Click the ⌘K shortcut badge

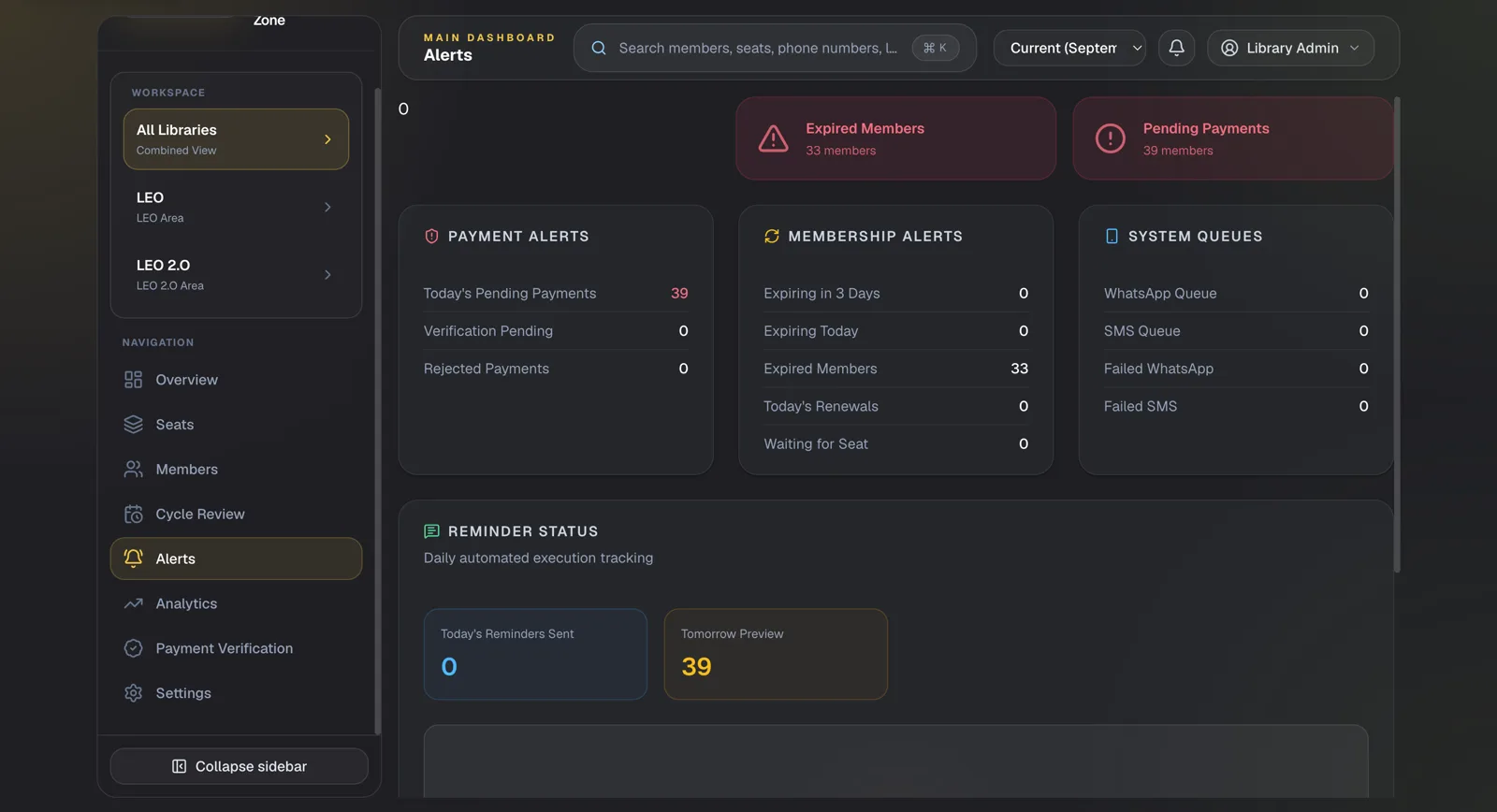tap(935, 48)
